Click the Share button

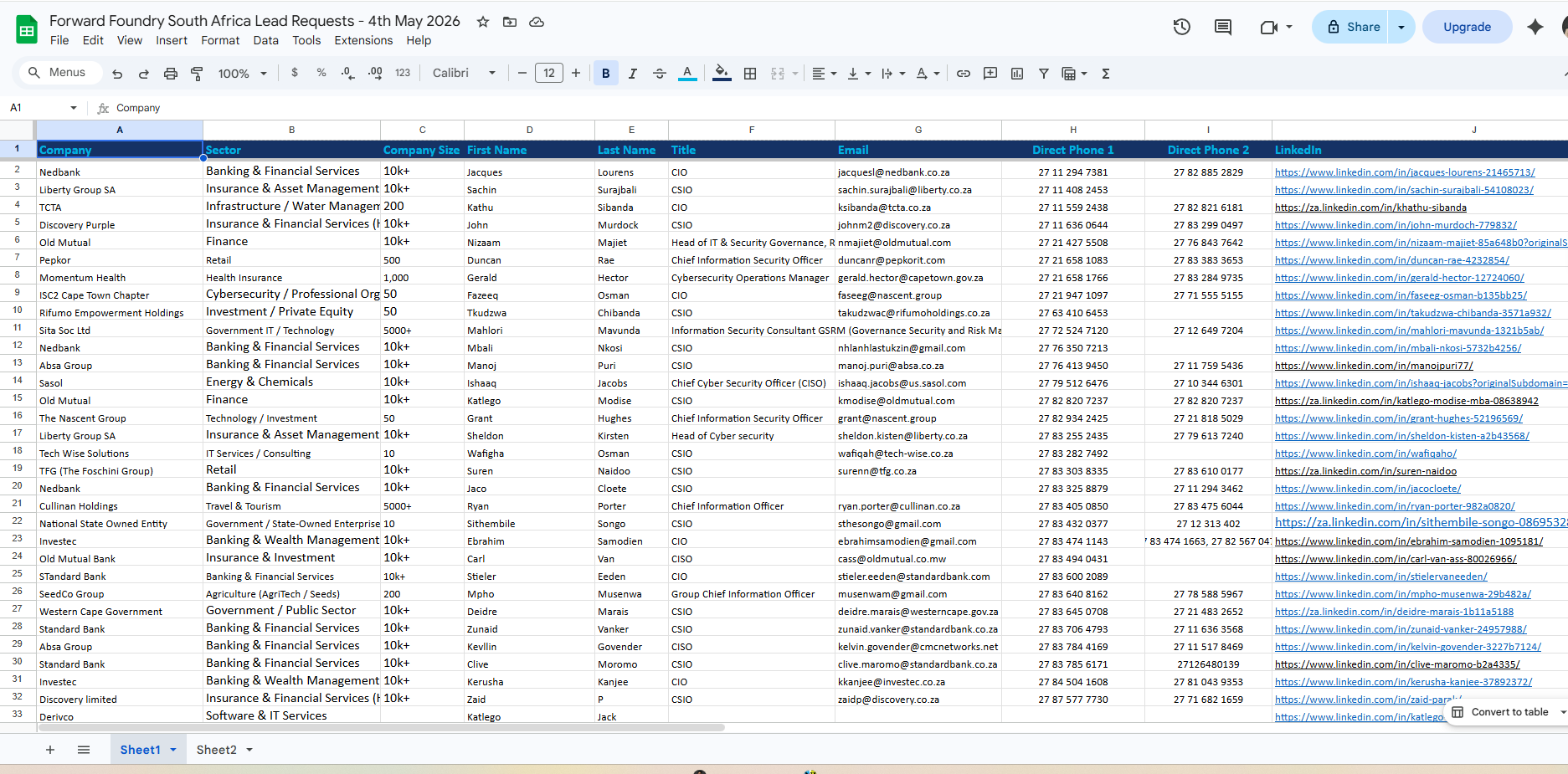pos(1352,27)
